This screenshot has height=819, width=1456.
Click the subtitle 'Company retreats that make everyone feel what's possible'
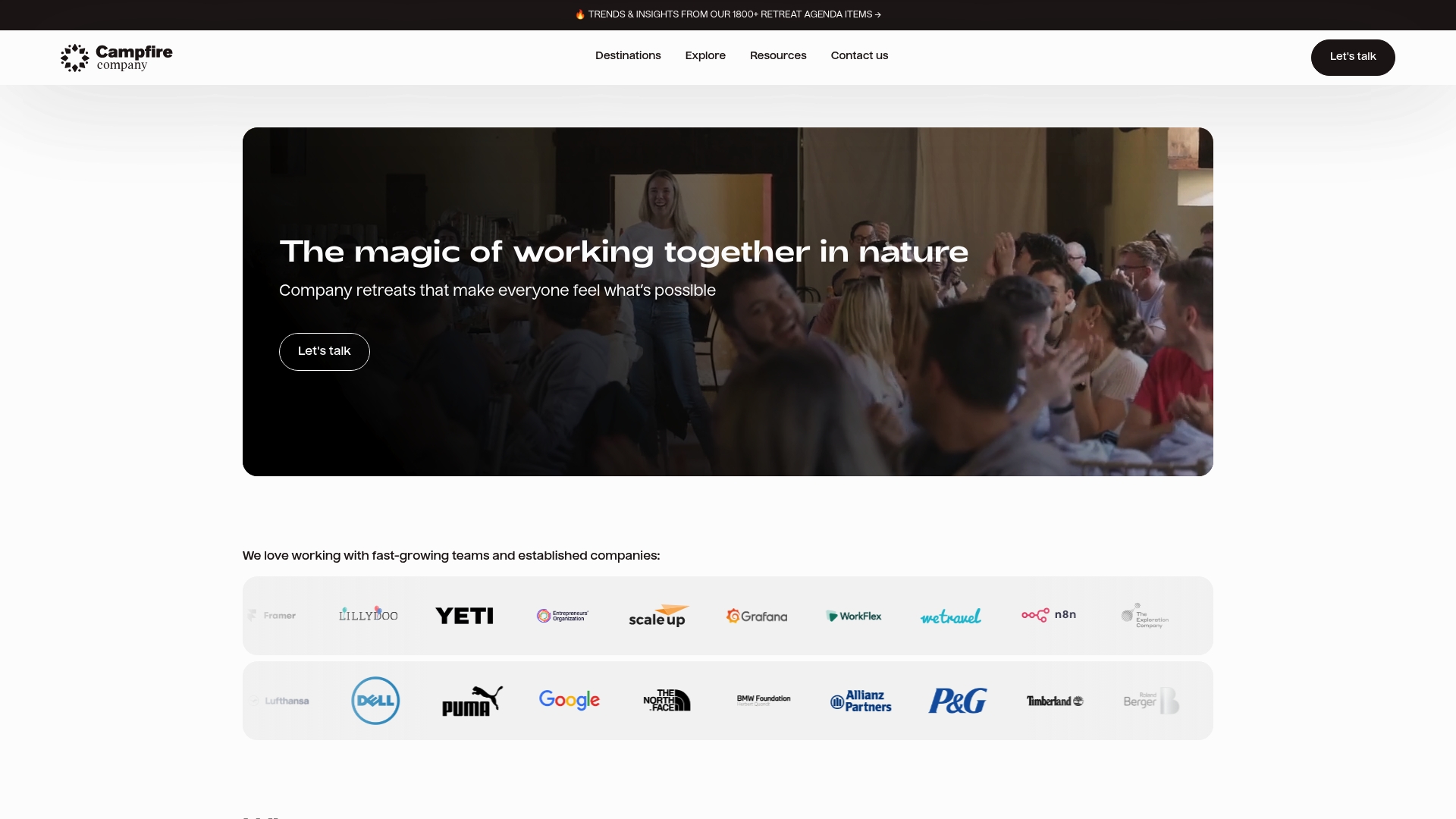click(497, 291)
